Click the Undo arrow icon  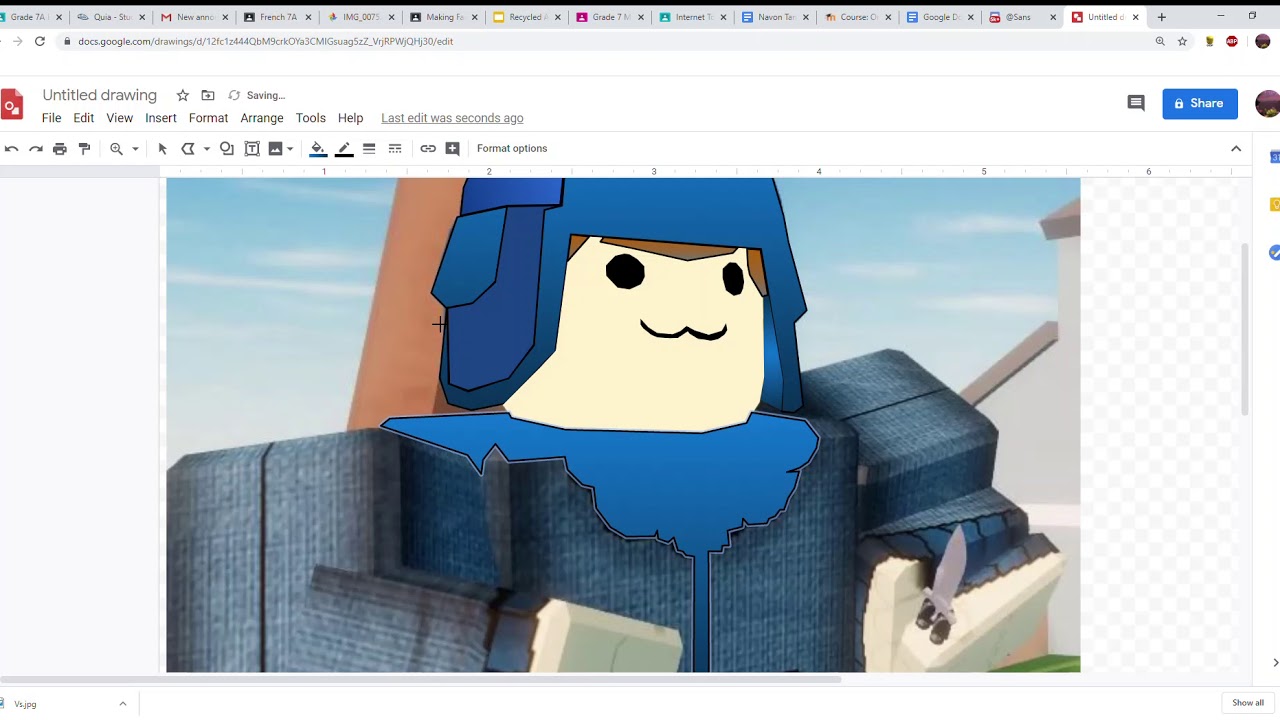[12, 148]
